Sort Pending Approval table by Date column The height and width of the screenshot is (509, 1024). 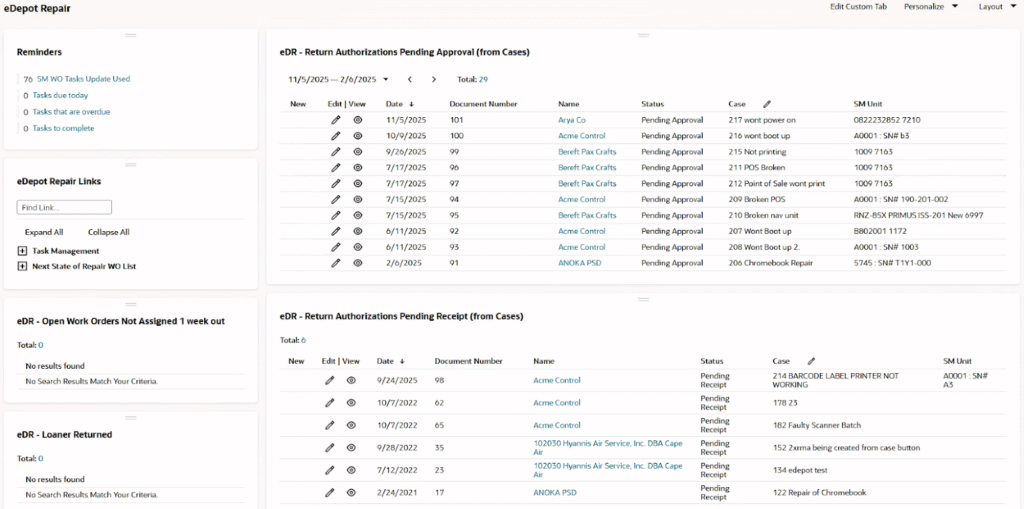(398, 103)
